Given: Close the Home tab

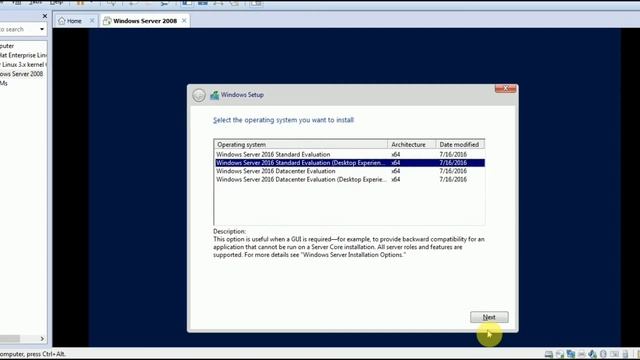Looking at the screenshot, I should 92,20.
